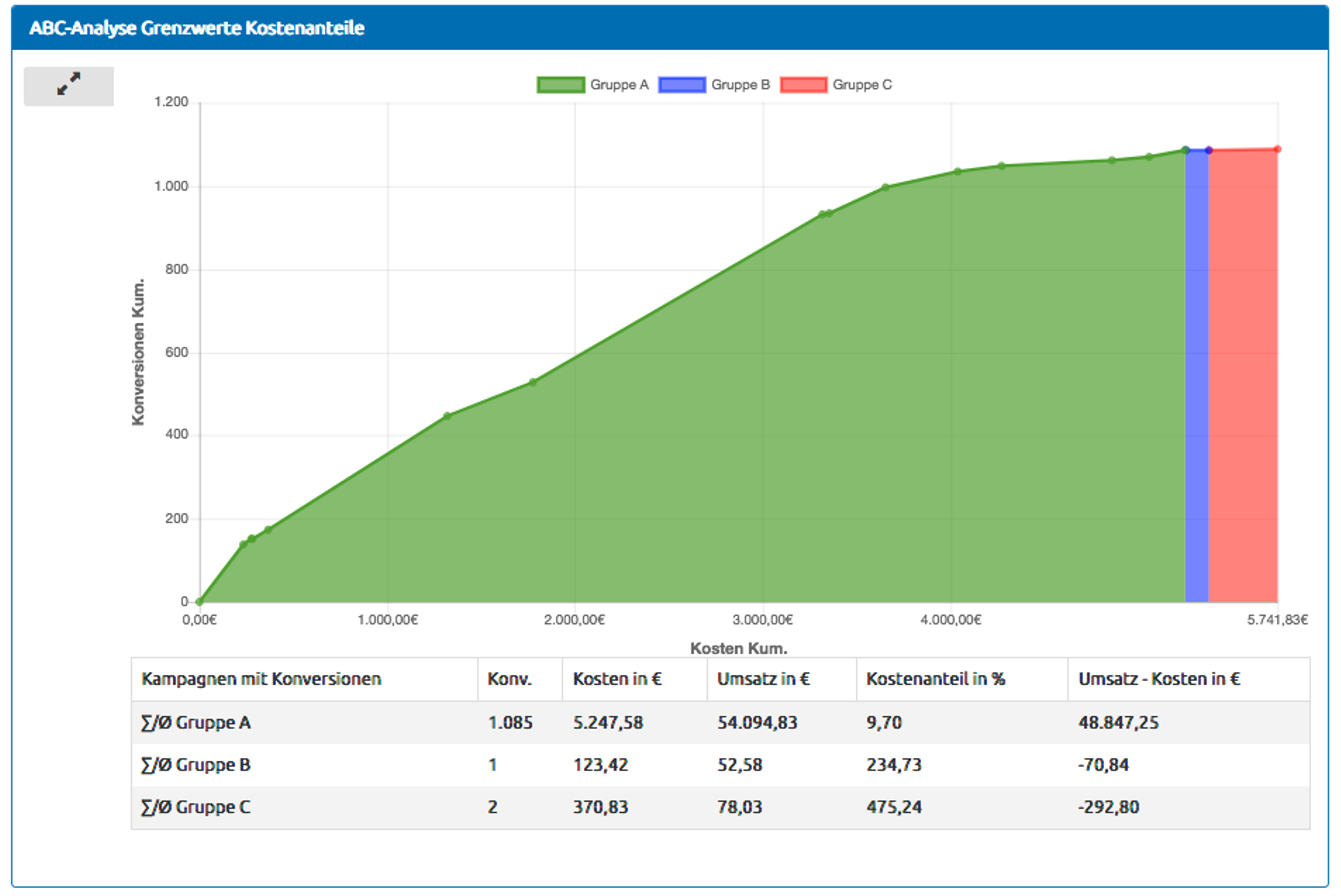Click the panel title ABC-Analyse Grenzwerte Kostenanteile
This screenshot has width=1341, height=896.
(196, 28)
